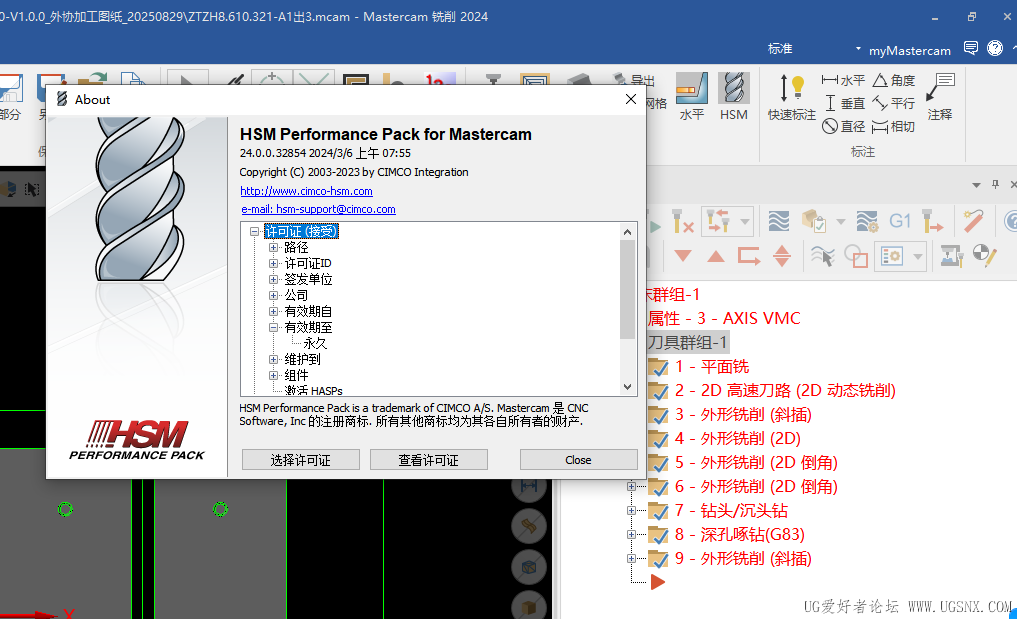Open dropdown arrow beside tool swap icon
This screenshot has height=619, width=1017.
click(745, 222)
